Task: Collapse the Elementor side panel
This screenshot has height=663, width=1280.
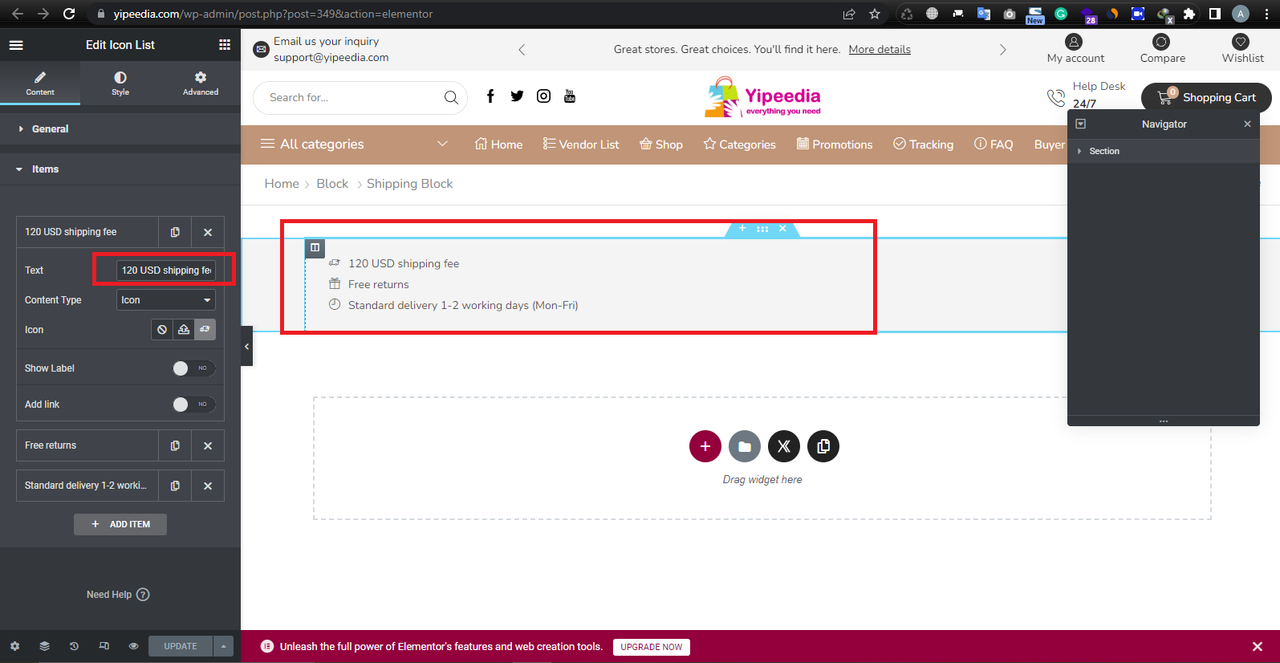Action: pos(247,346)
